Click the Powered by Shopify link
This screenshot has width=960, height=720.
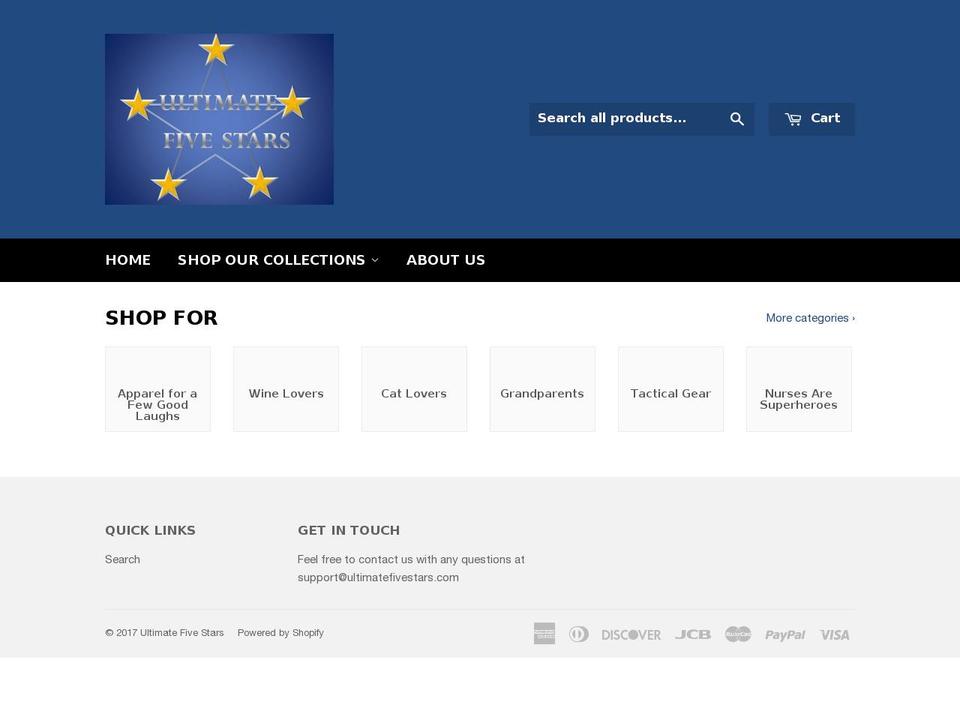tap(281, 632)
